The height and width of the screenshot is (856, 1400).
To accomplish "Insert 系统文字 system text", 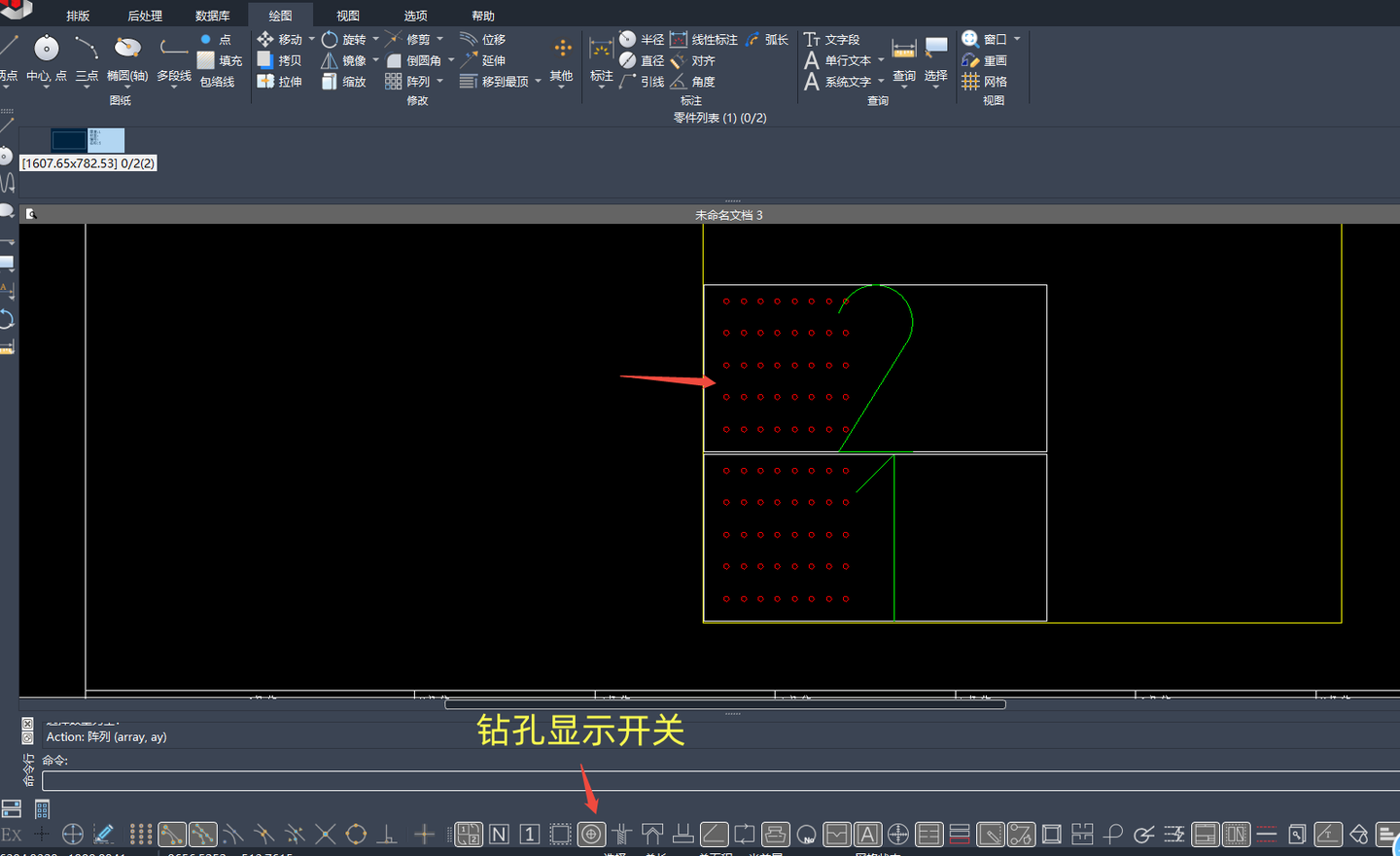I will pyautogui.click(x=838, y=82).
